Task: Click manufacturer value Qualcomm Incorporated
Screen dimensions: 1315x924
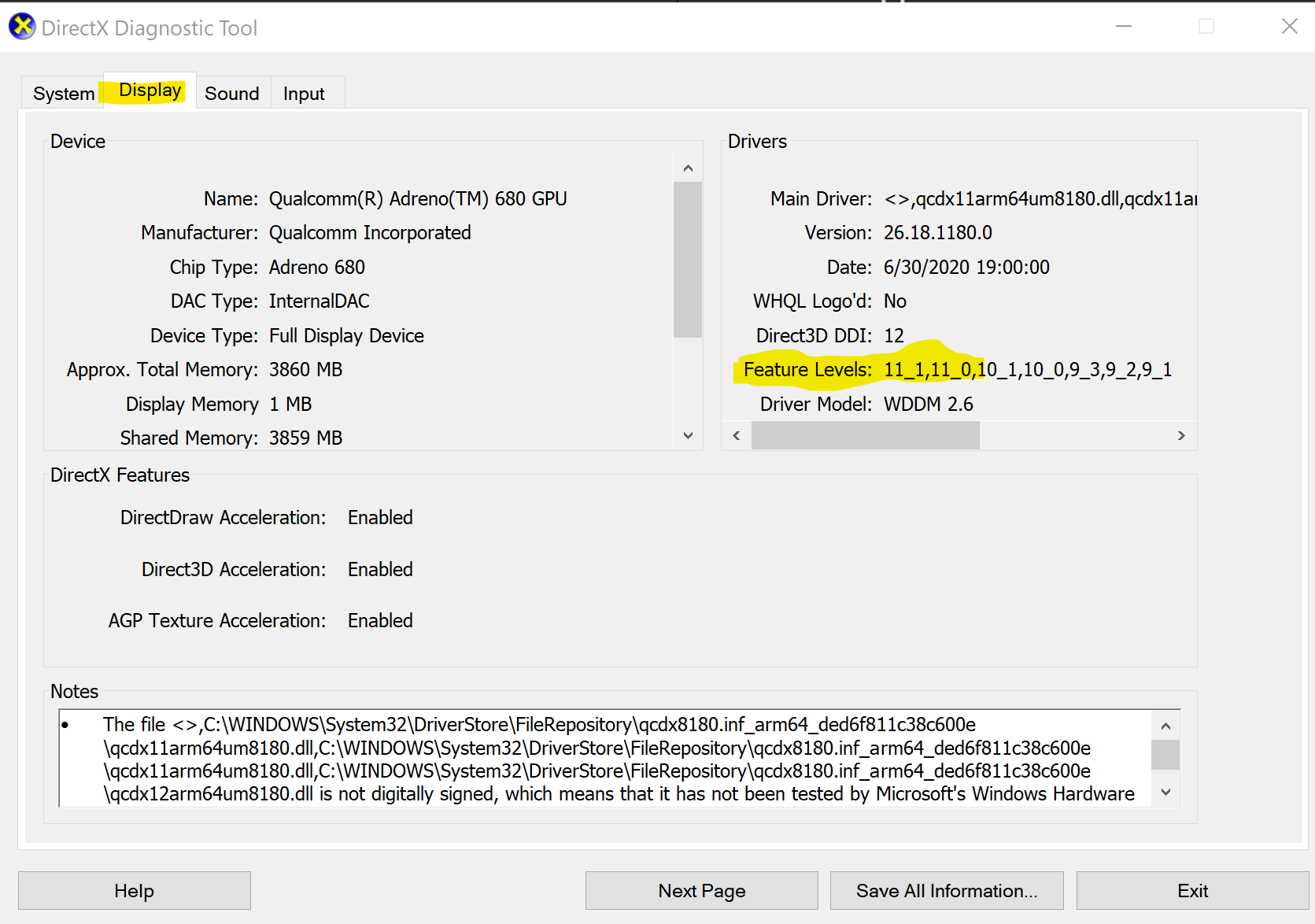Action: click(370, 233)
